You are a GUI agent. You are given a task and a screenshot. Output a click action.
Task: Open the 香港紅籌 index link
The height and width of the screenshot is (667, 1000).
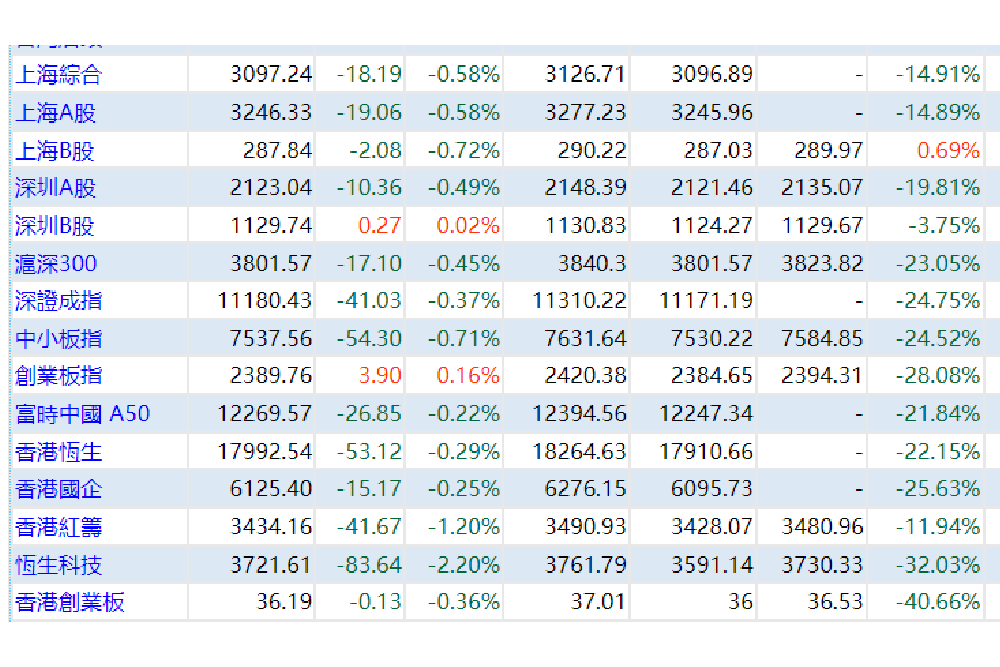tap(59, 527)
